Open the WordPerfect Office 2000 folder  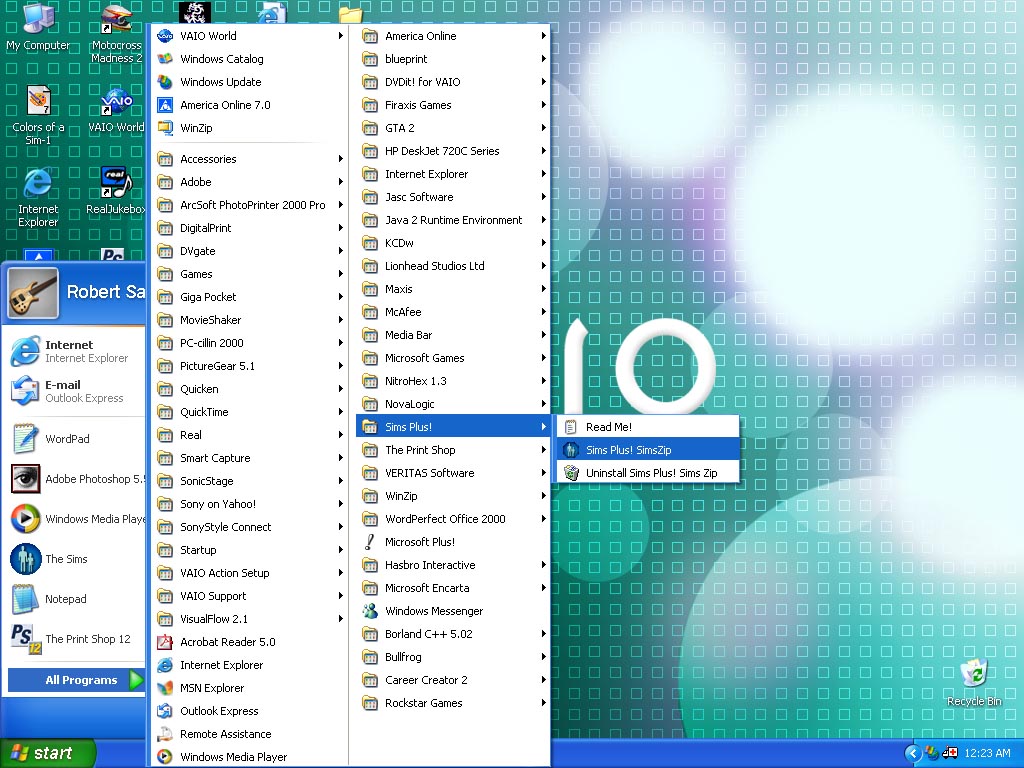point(453,519)
